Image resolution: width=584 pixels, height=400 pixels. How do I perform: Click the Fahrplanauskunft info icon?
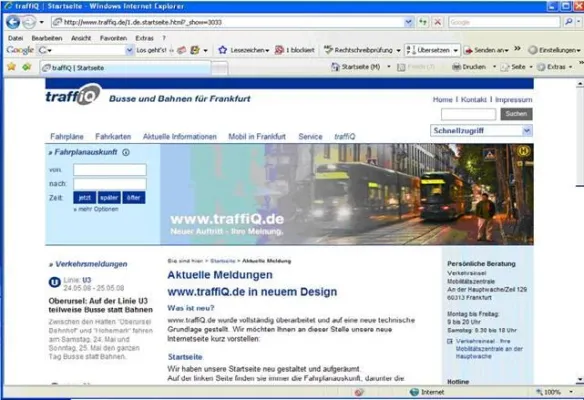(126, 152)
